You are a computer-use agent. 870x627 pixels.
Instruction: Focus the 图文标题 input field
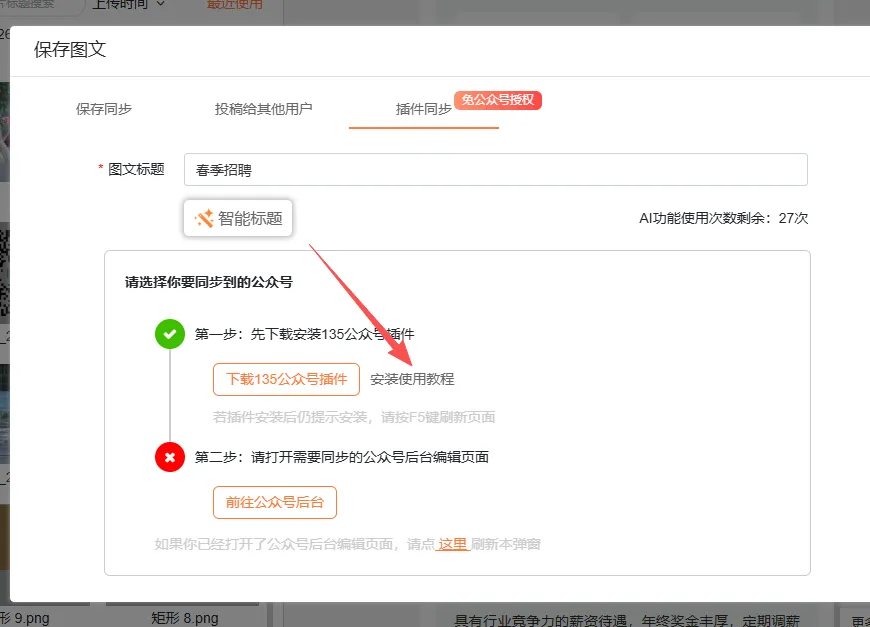[x=495, y=170]
